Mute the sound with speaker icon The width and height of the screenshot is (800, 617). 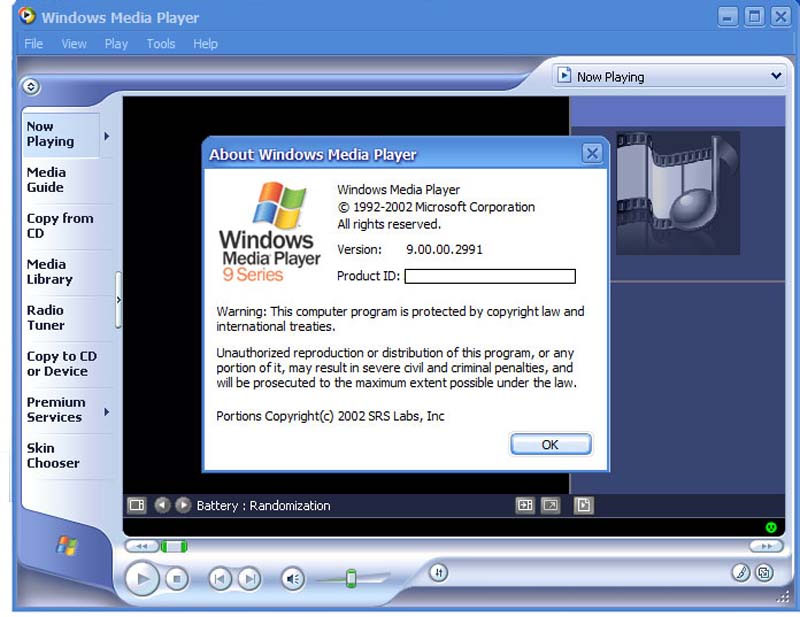[292, 578]
